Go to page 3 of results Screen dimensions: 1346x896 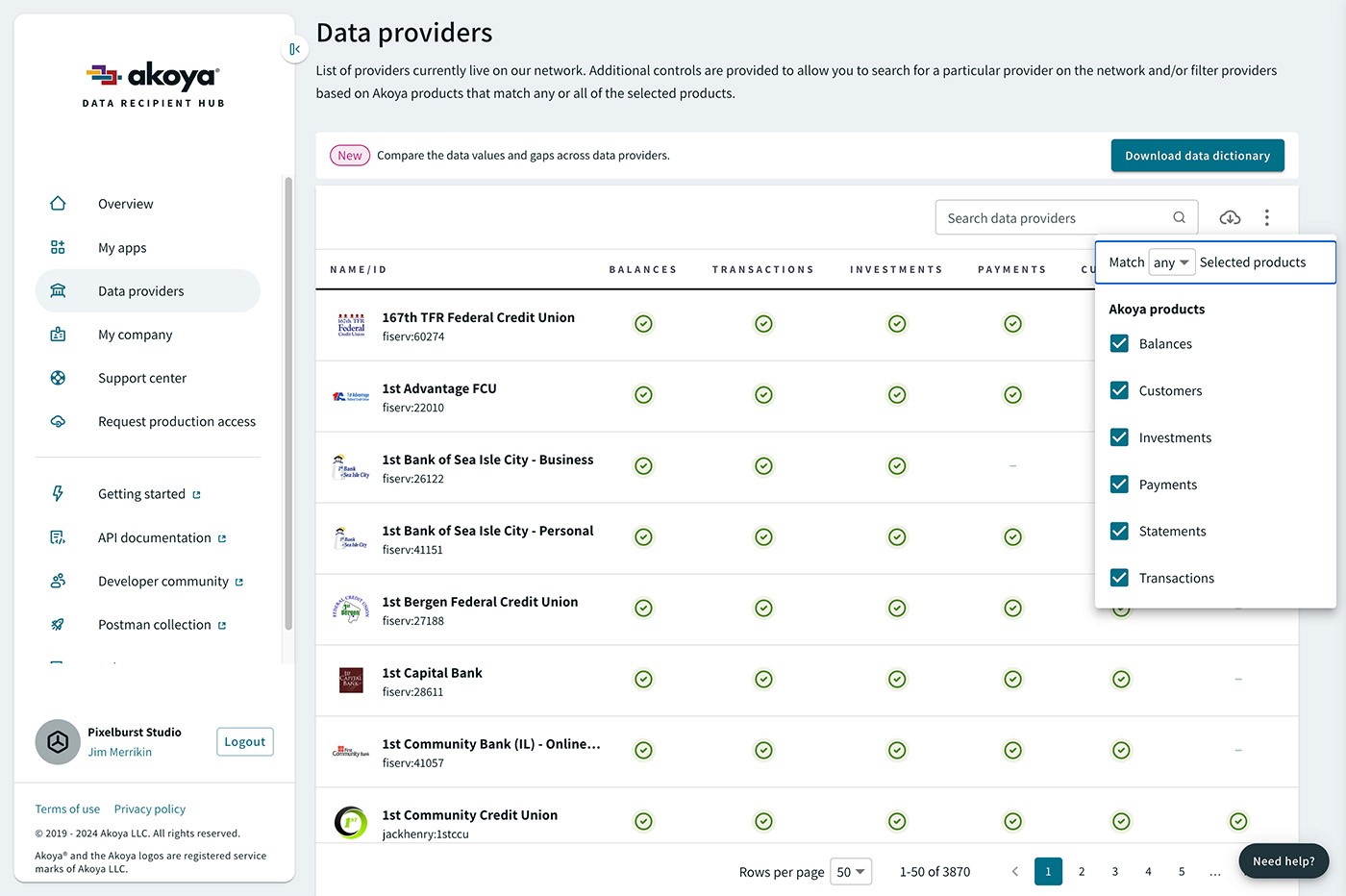[1115, 871]
